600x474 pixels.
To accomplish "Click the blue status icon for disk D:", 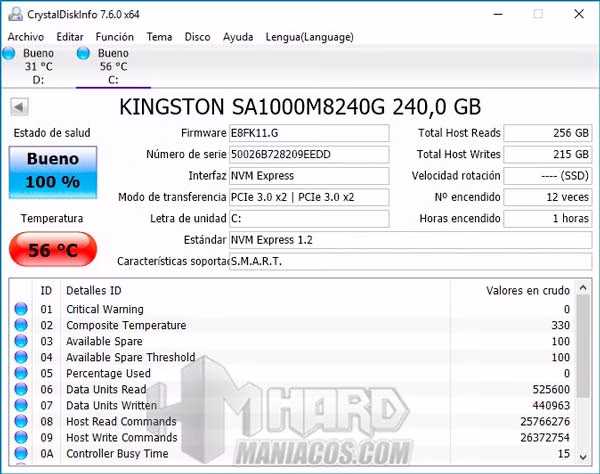I will 9,53.
